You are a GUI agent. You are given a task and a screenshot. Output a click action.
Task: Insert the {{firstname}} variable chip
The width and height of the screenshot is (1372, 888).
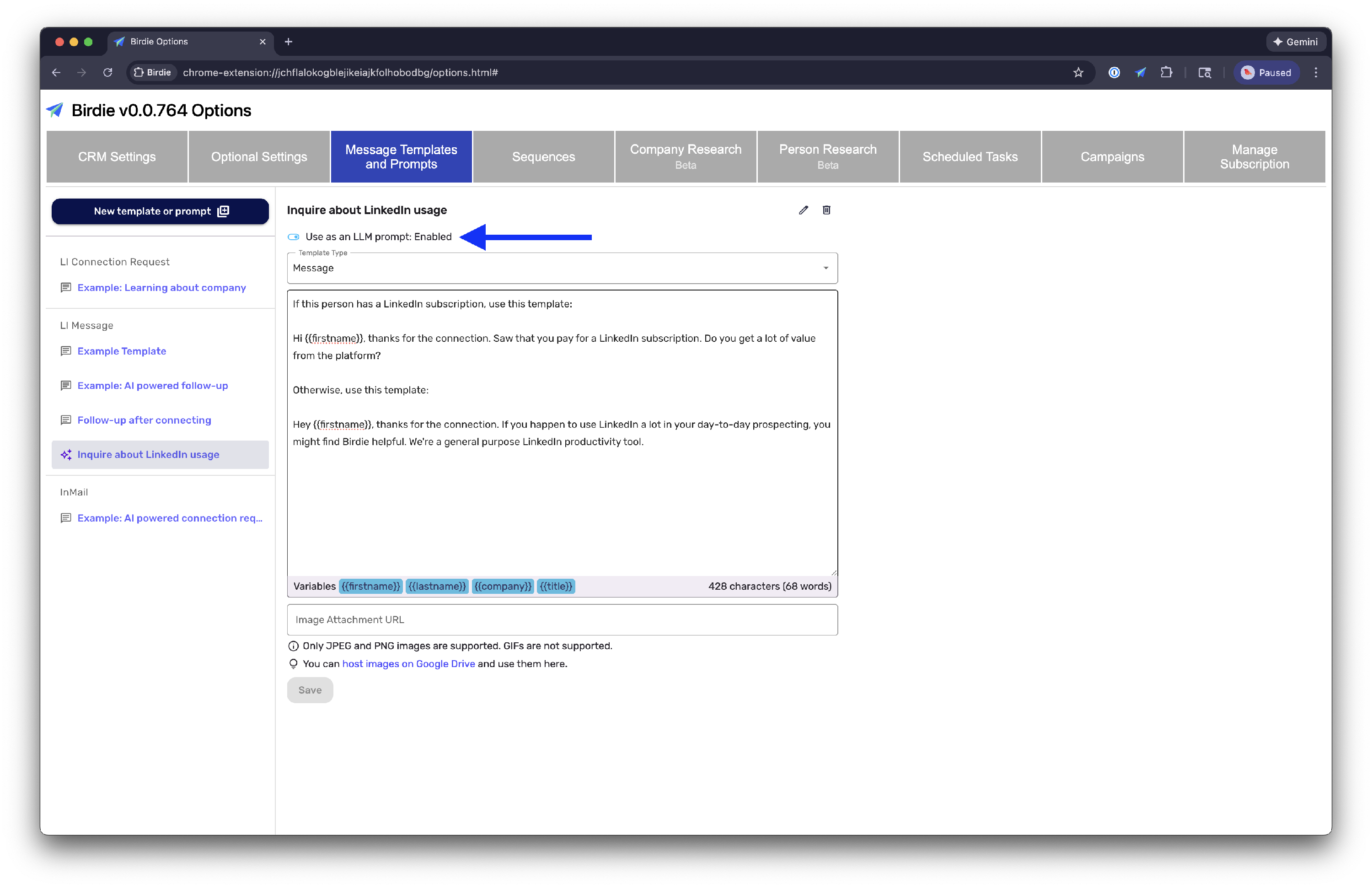click(x=370, y=587)
